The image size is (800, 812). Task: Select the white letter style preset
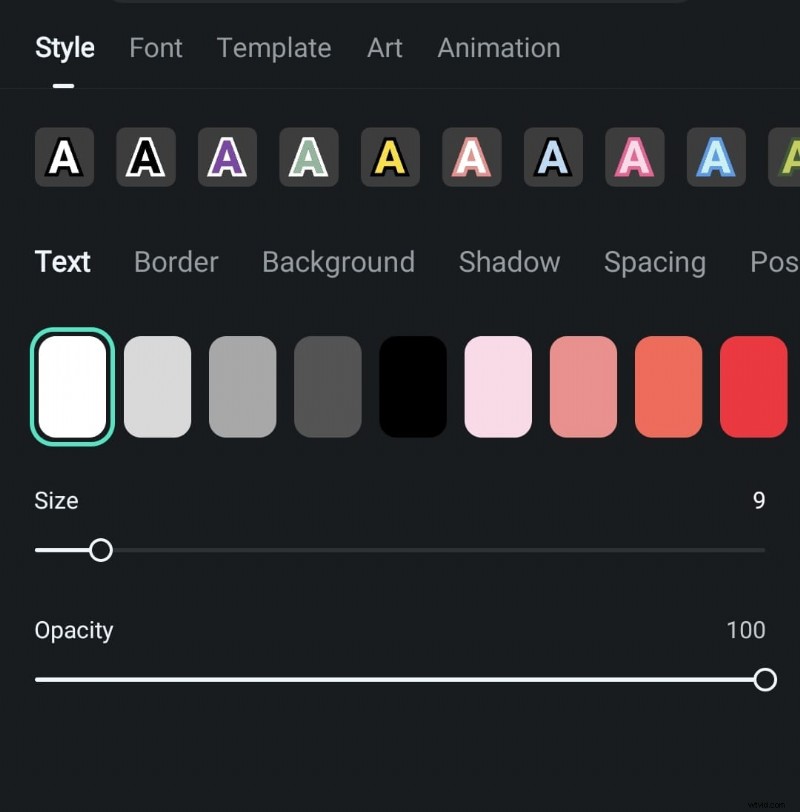pos(64,157)
